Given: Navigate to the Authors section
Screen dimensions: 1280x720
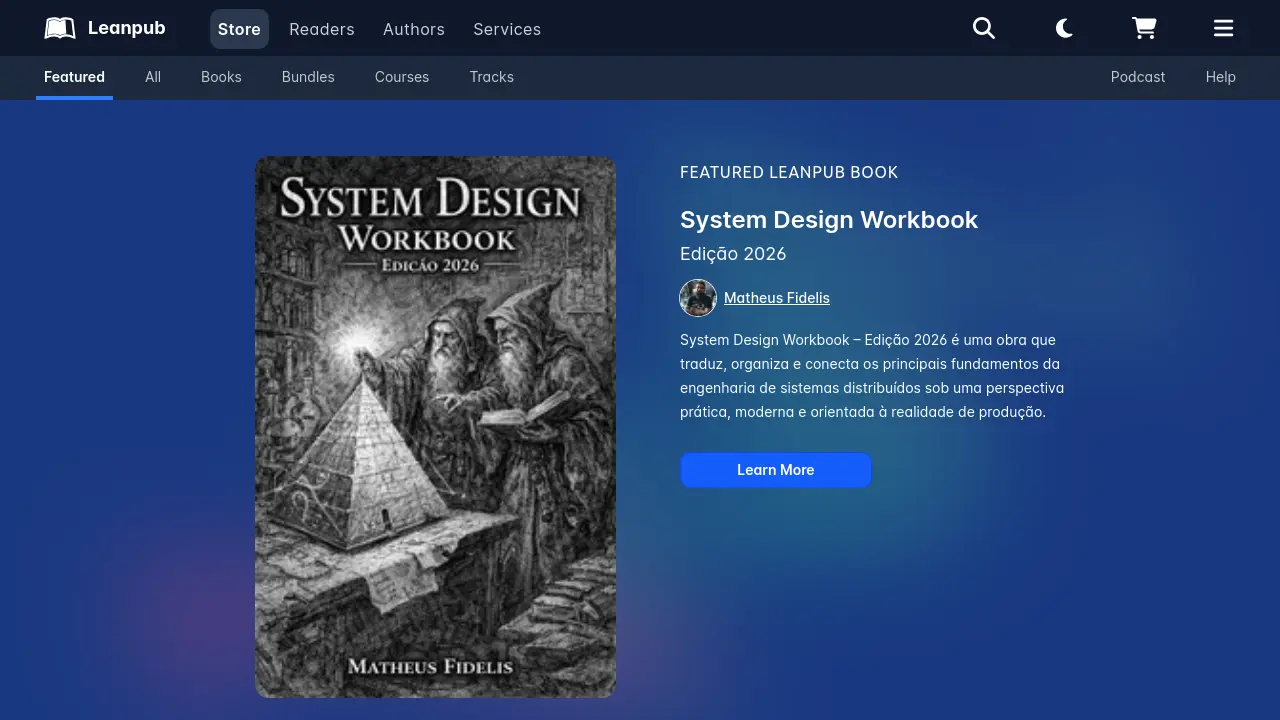Looking at the screenshot, I should (413, 29).
